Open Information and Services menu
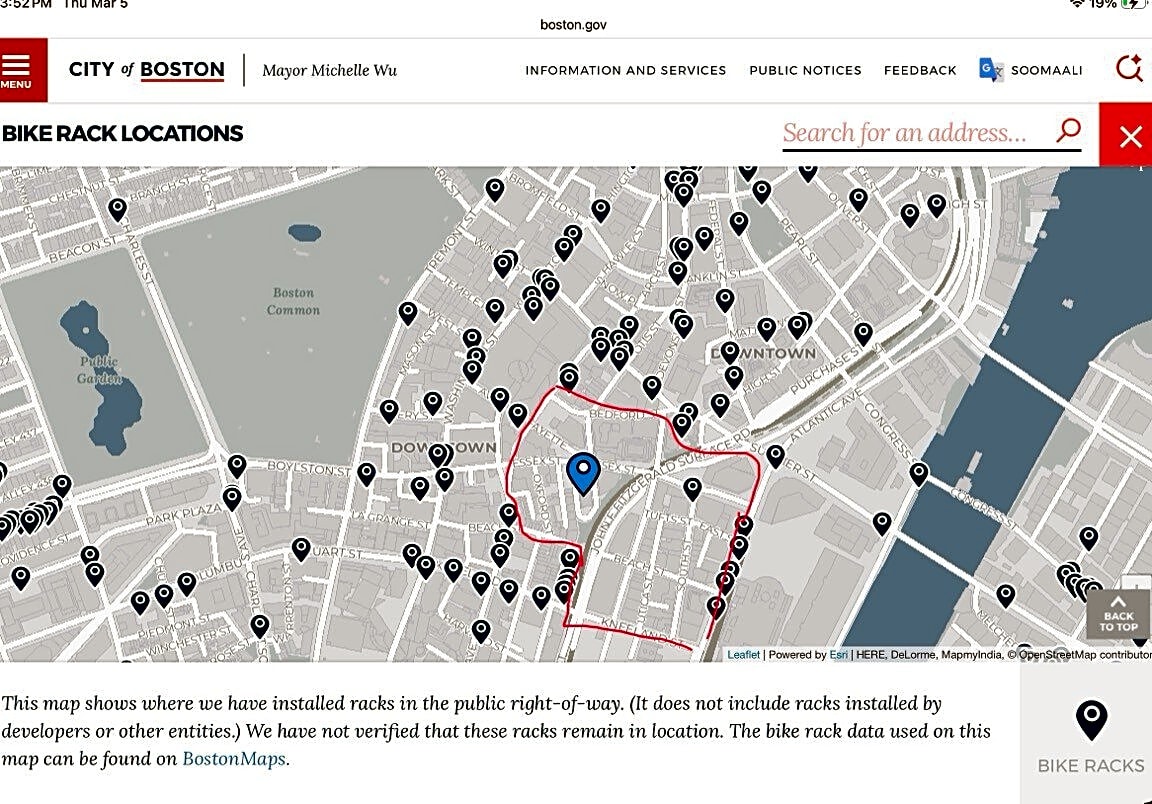Viewport: 1152px width, 804px height. click(x=625, y=70)
